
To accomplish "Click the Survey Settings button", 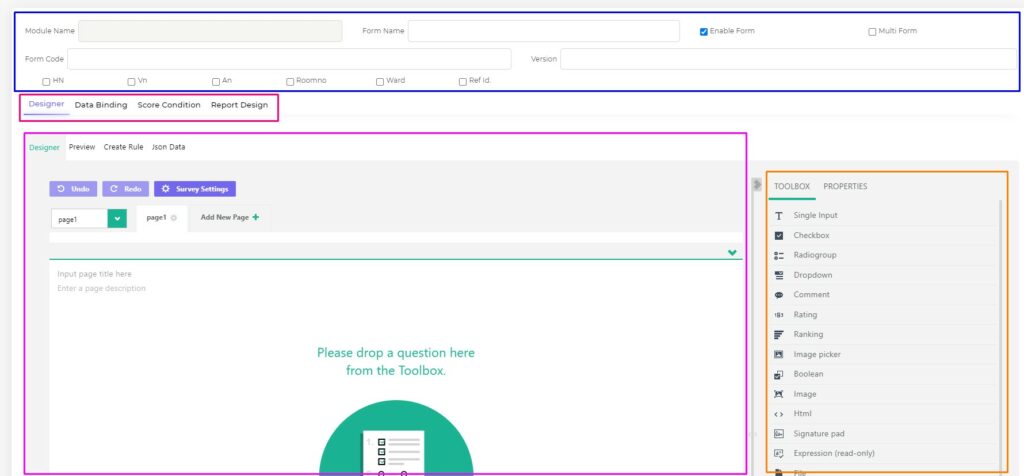I will tap(195, 188).
